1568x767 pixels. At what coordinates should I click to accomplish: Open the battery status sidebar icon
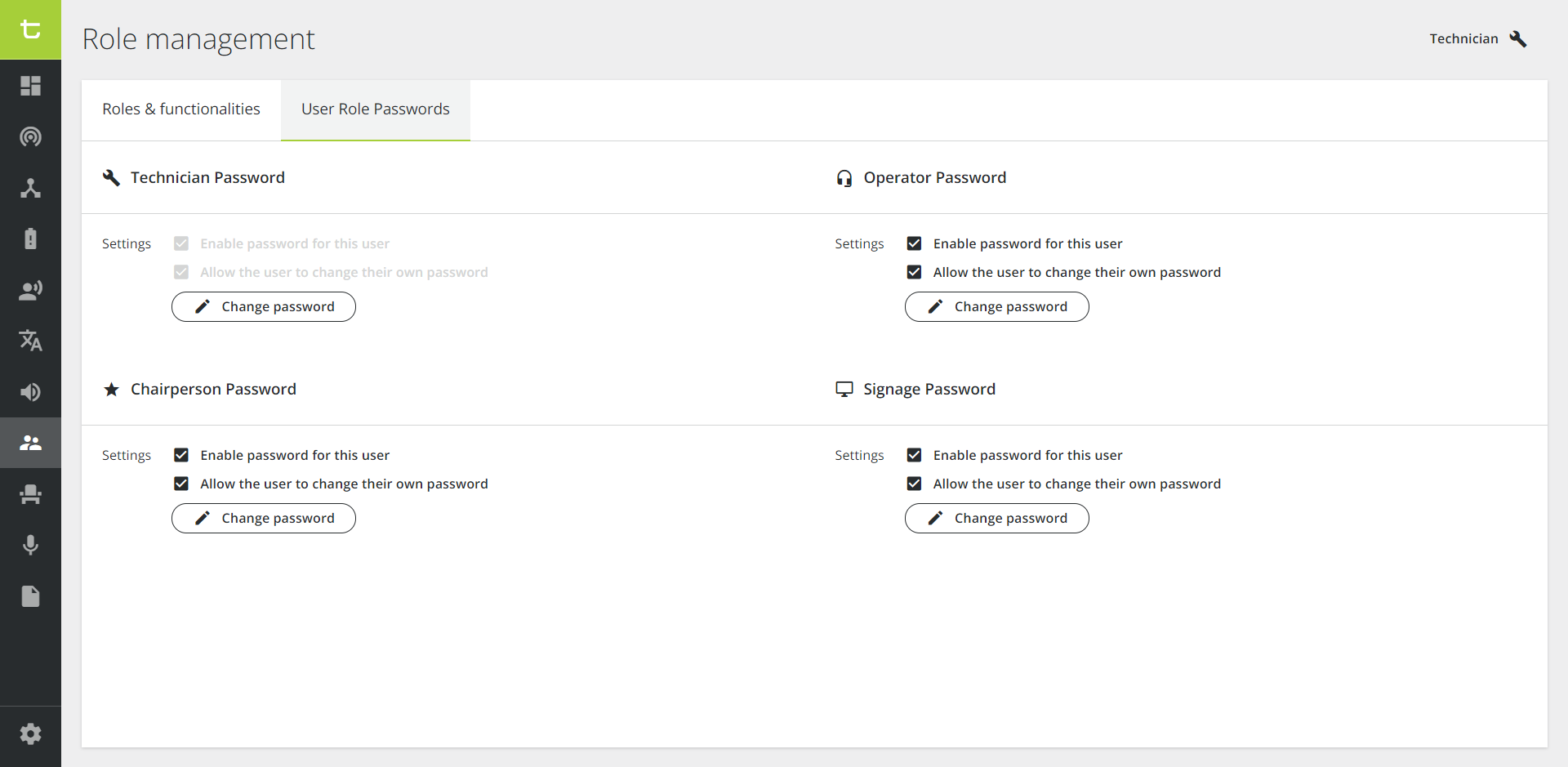(30, 239)
